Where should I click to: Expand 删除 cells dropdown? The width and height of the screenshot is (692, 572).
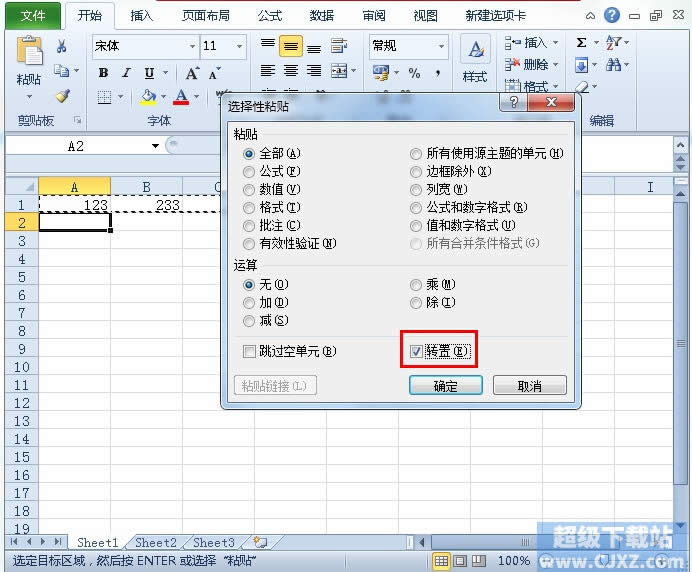click(556, 65)
